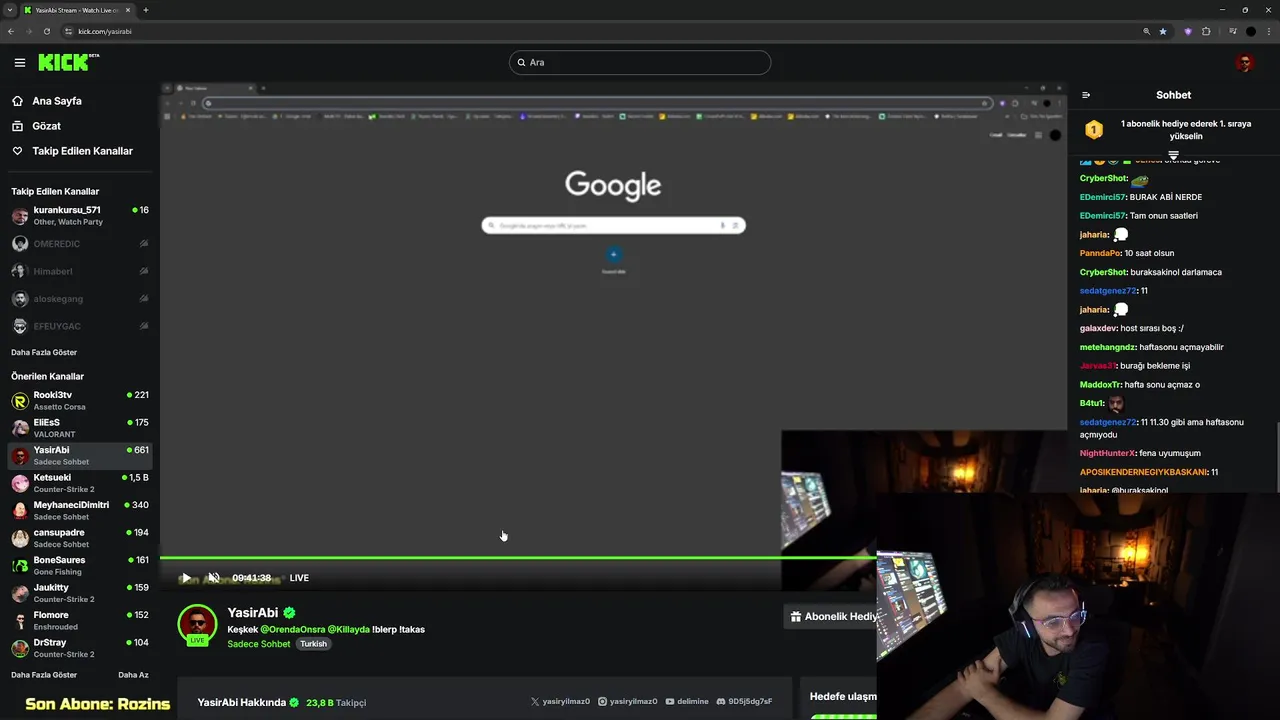The height and width of the screenshot is (720, 1280).
Task: Open Takip Edilen Kanallar sidebar item
Action: click(80, 151)
